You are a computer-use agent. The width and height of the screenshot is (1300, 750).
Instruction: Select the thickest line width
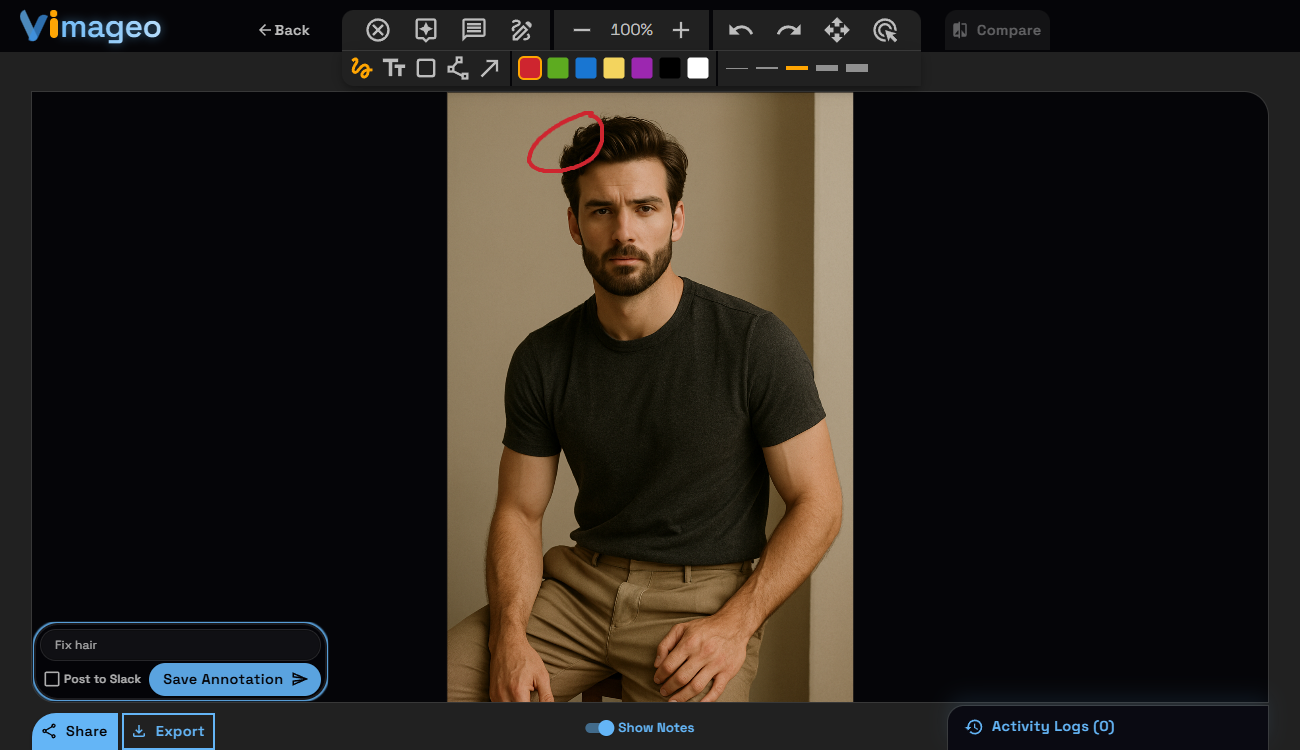pos(857,68)
